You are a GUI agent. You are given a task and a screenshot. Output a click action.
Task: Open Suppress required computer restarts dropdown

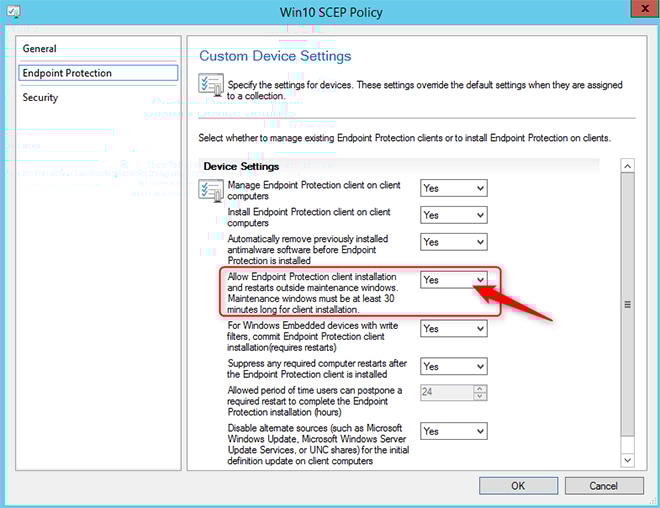tap(453, 367)
